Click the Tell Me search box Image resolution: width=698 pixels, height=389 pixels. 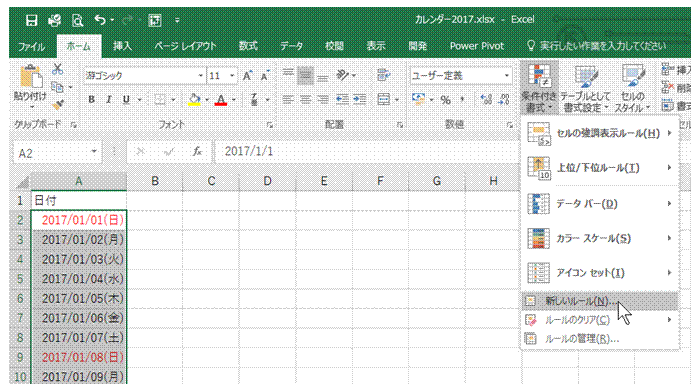click(597, 46)
